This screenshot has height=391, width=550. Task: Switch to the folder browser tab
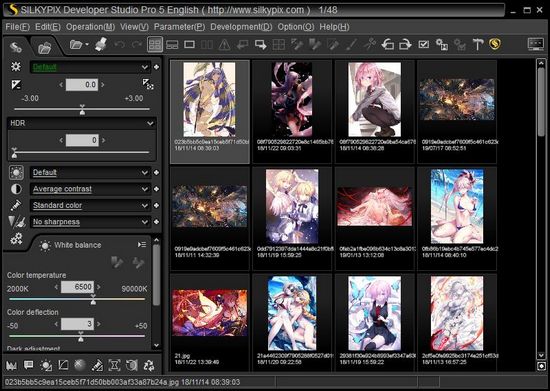point(45,47)
